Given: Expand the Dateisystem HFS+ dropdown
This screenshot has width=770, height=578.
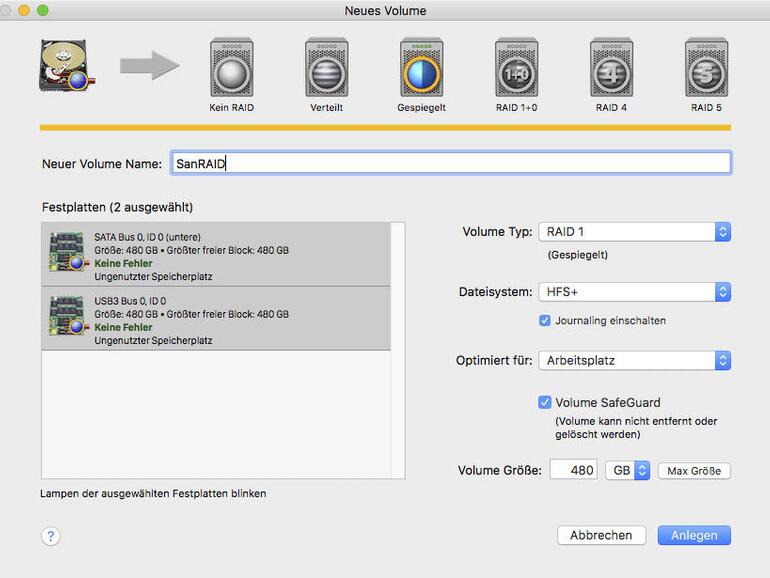Looking at the screenshot, I should point(634,292).
